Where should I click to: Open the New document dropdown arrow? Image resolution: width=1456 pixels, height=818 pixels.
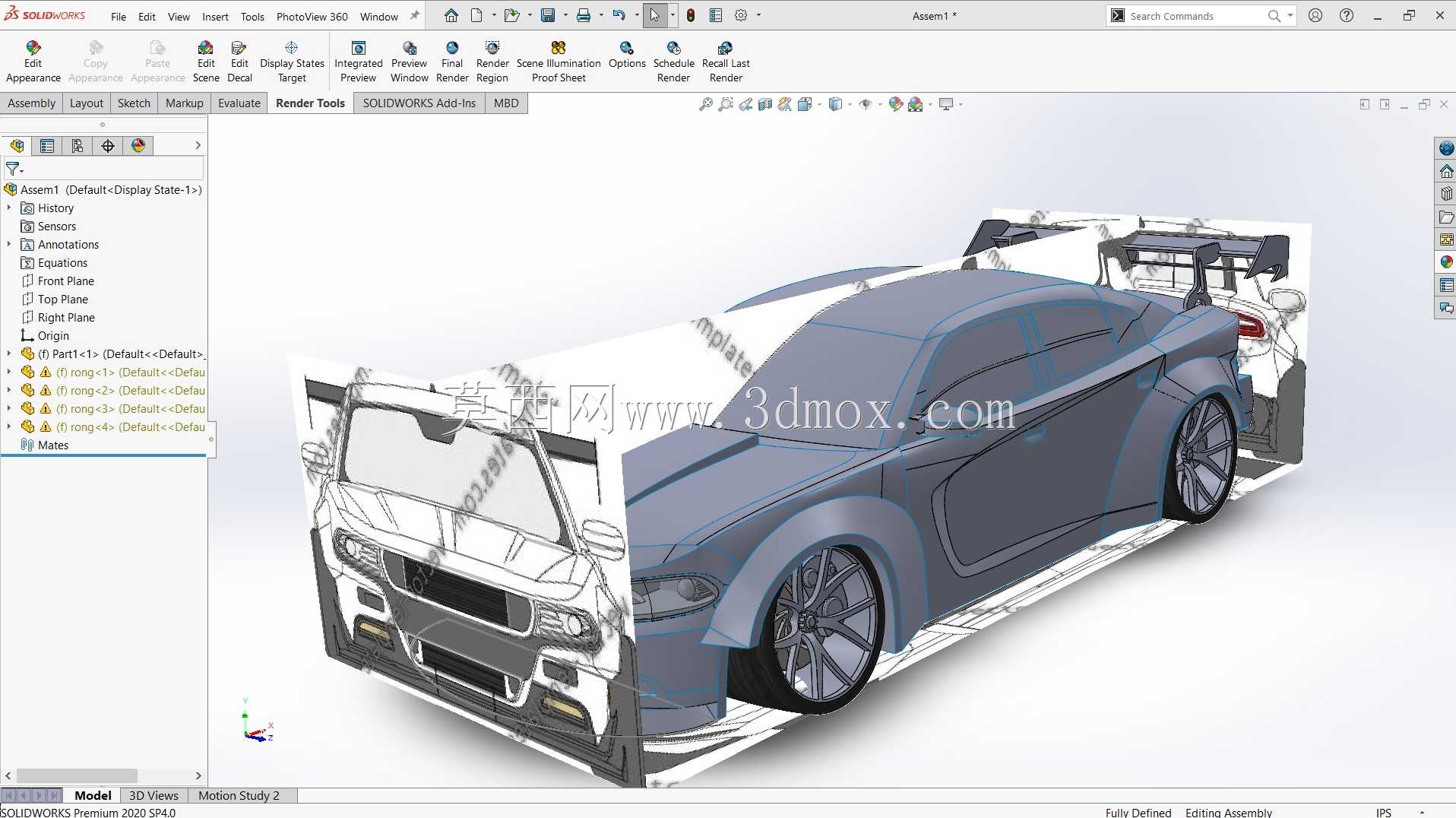coord(494,15)
